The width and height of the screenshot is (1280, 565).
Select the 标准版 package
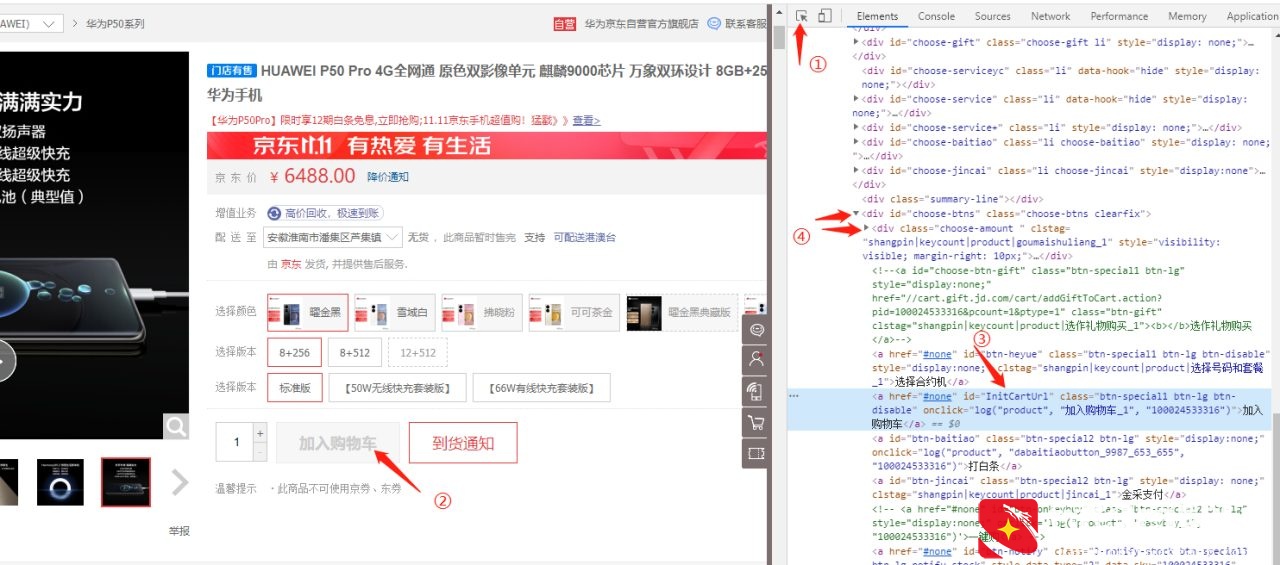(x=294, y=388)
